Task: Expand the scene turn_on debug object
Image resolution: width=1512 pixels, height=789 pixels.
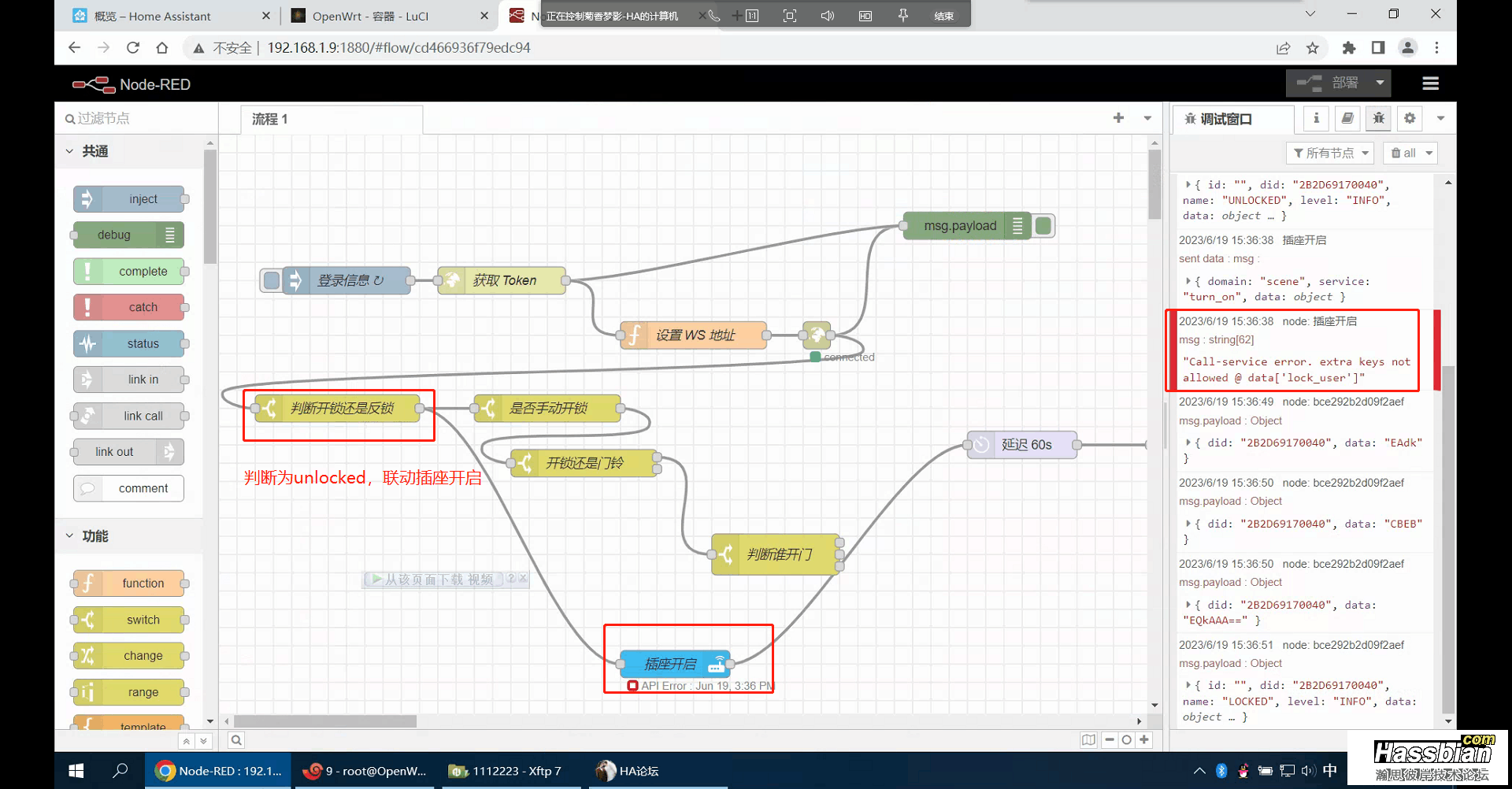Action: 1188,281
